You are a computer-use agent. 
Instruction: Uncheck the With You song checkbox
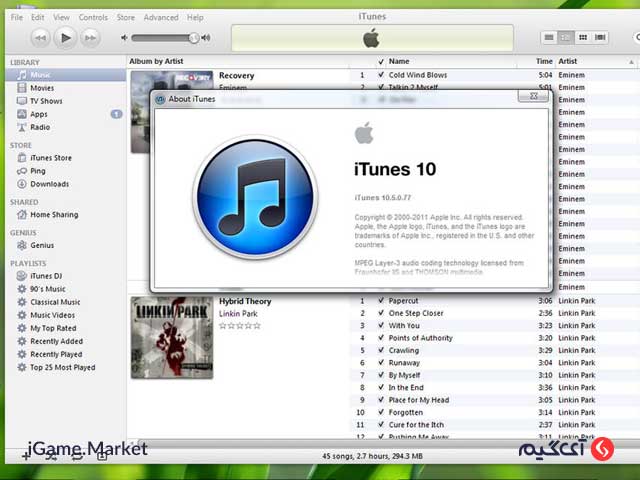coord(381,326)
